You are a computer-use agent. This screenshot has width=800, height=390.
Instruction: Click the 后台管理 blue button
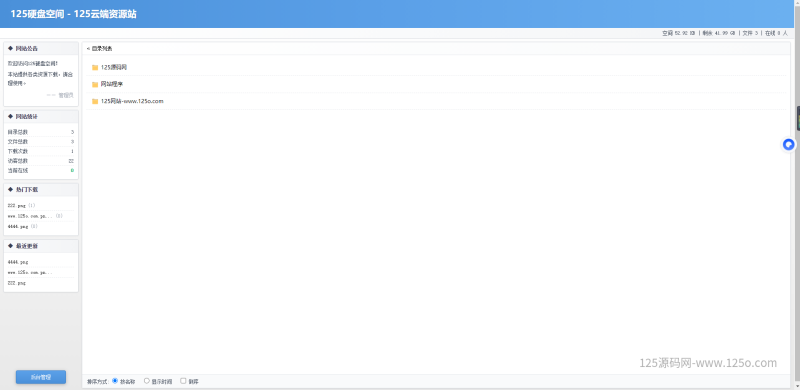click(x=41, y=377)
